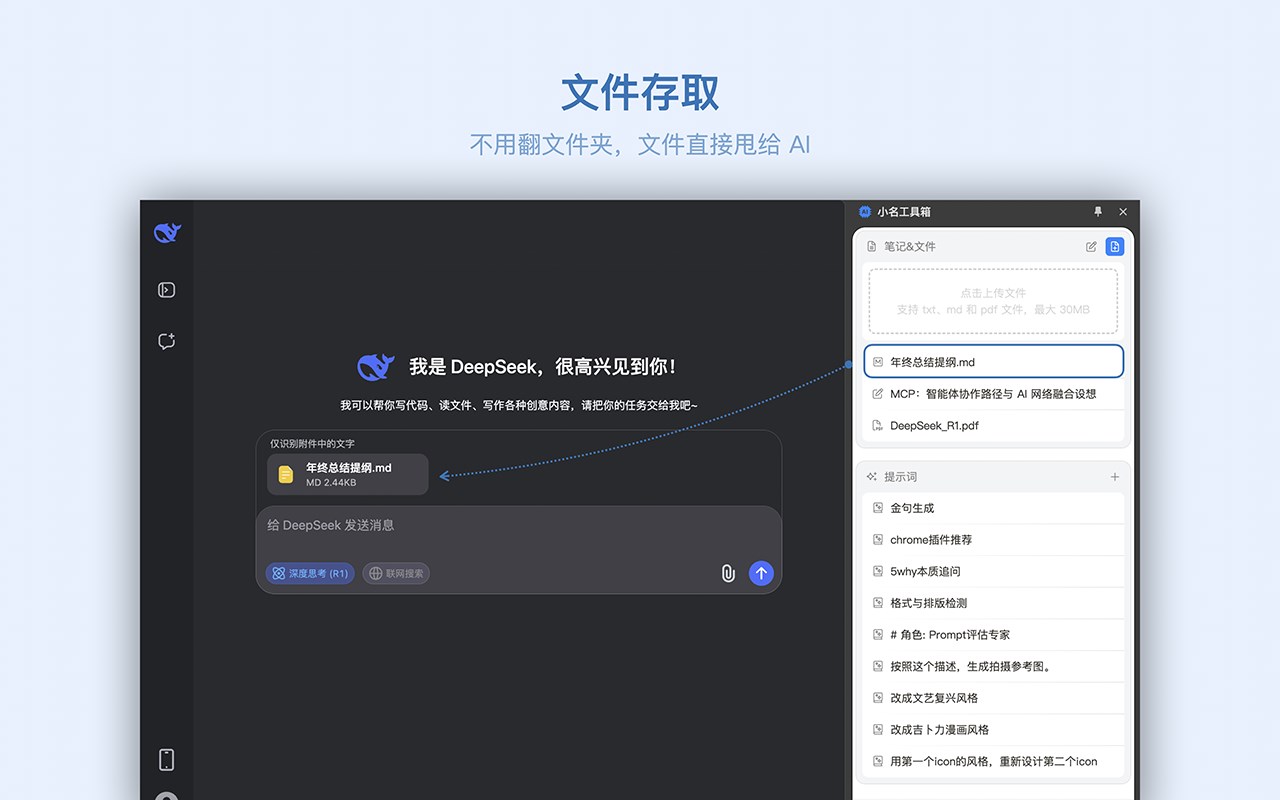Click the prompt icon beside chrome插件推荐
1280x800 pixels.
pos(878,540)
